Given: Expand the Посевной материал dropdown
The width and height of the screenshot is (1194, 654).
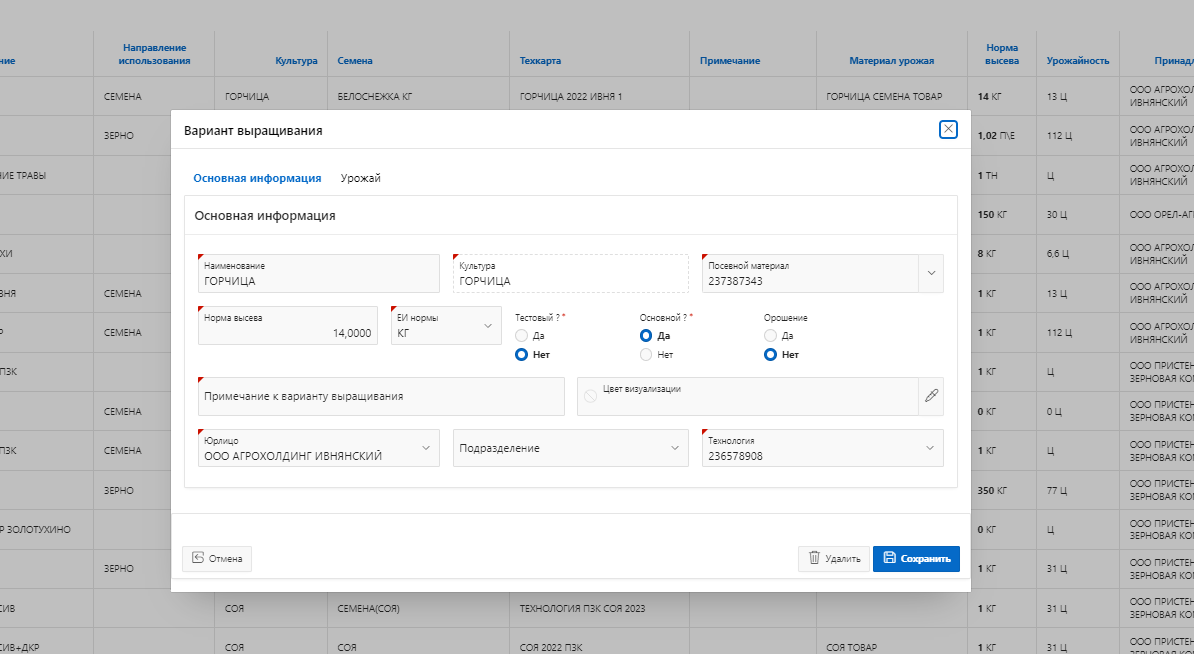Looking at the screenshot, I should 931,273.
